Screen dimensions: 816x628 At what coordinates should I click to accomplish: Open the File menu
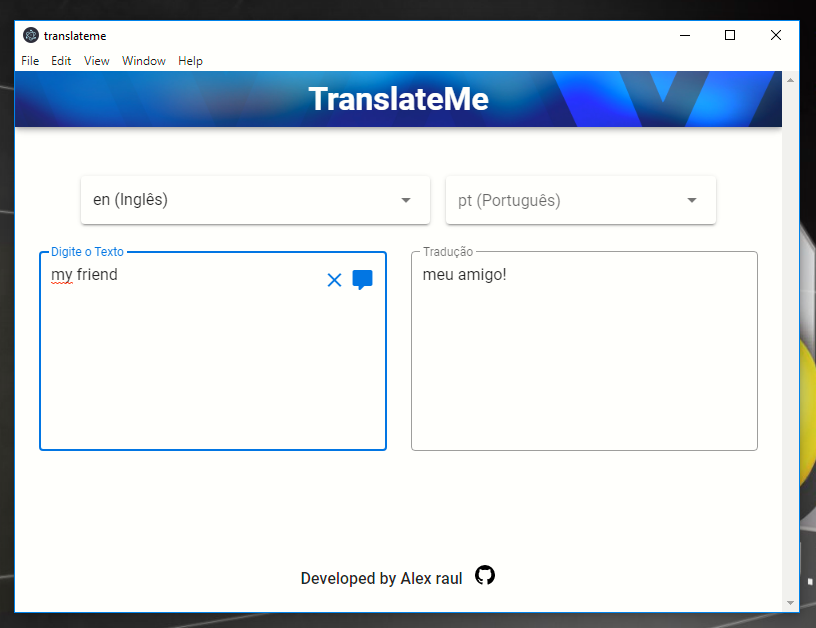(30, 61)
